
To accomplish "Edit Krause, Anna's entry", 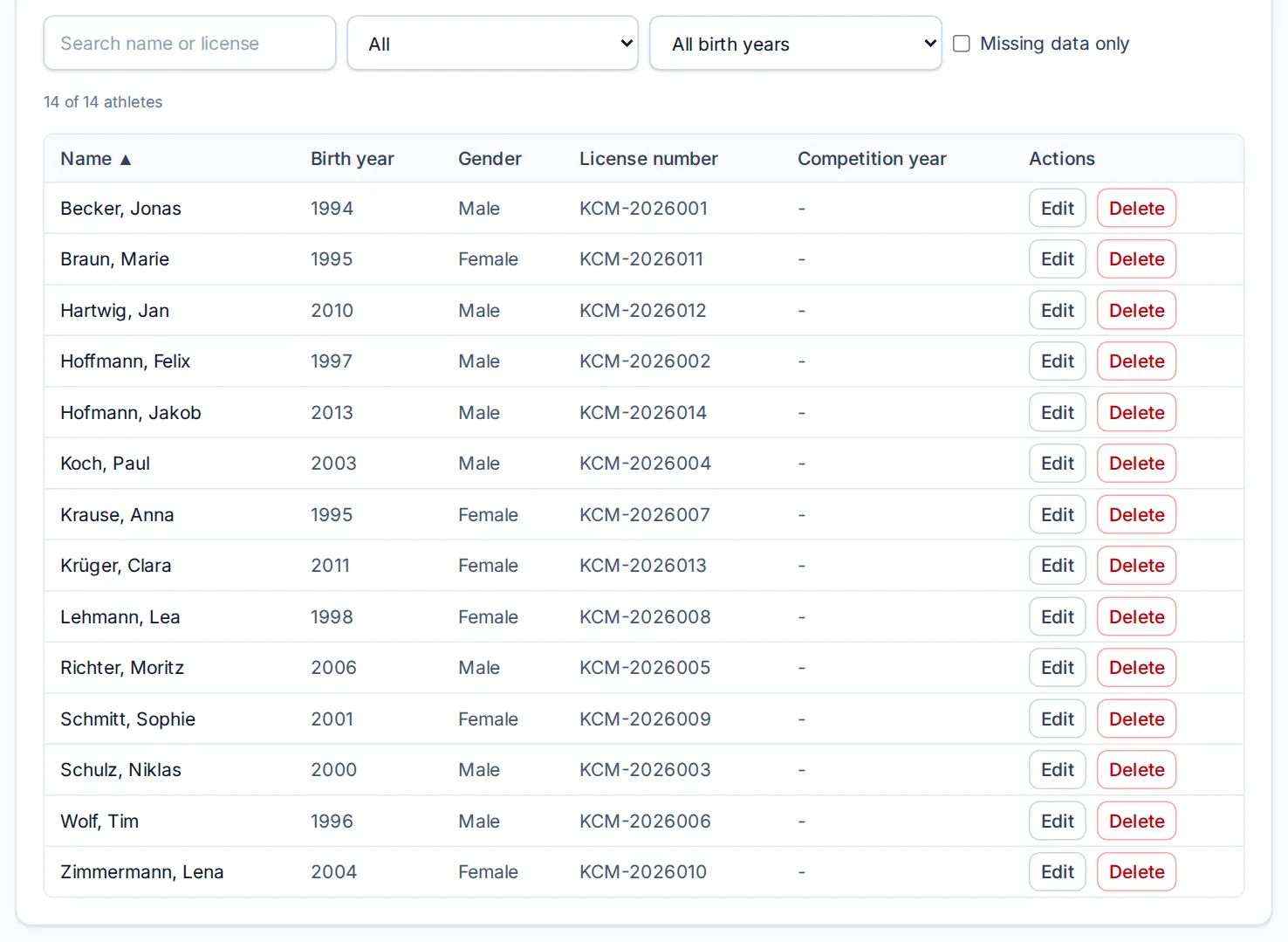I will click(1058, 514).
